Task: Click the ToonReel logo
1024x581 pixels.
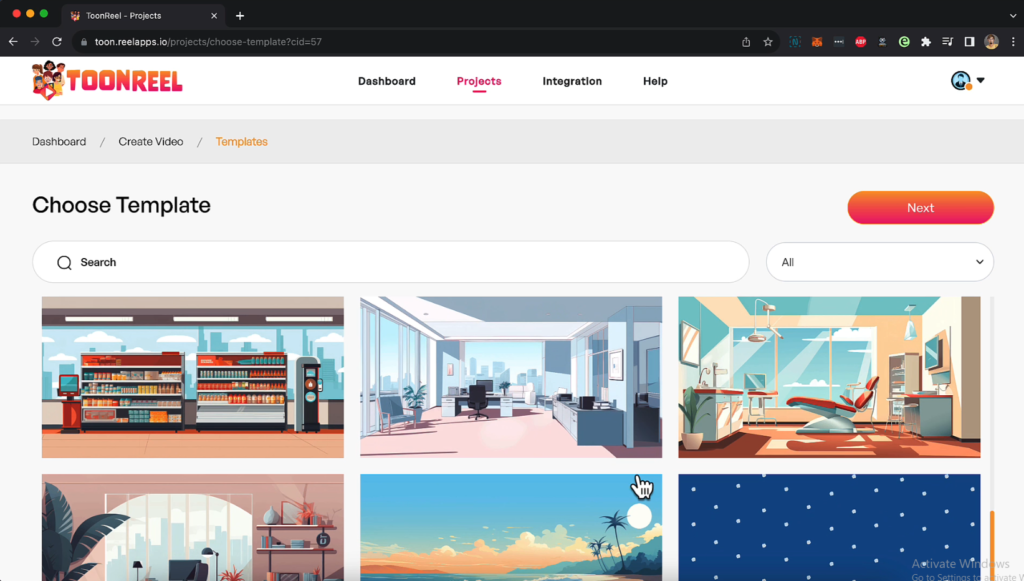Action: click(107, 80)
